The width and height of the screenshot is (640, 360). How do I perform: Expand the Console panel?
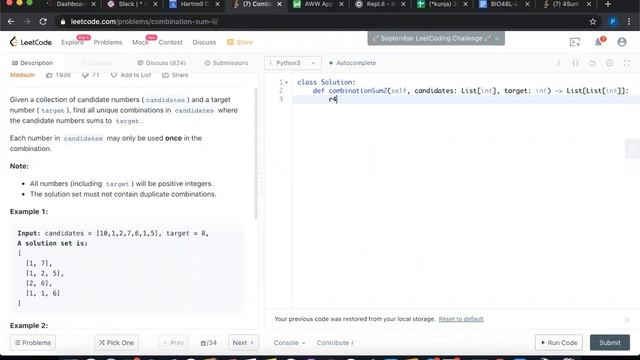tap(289, 342)
